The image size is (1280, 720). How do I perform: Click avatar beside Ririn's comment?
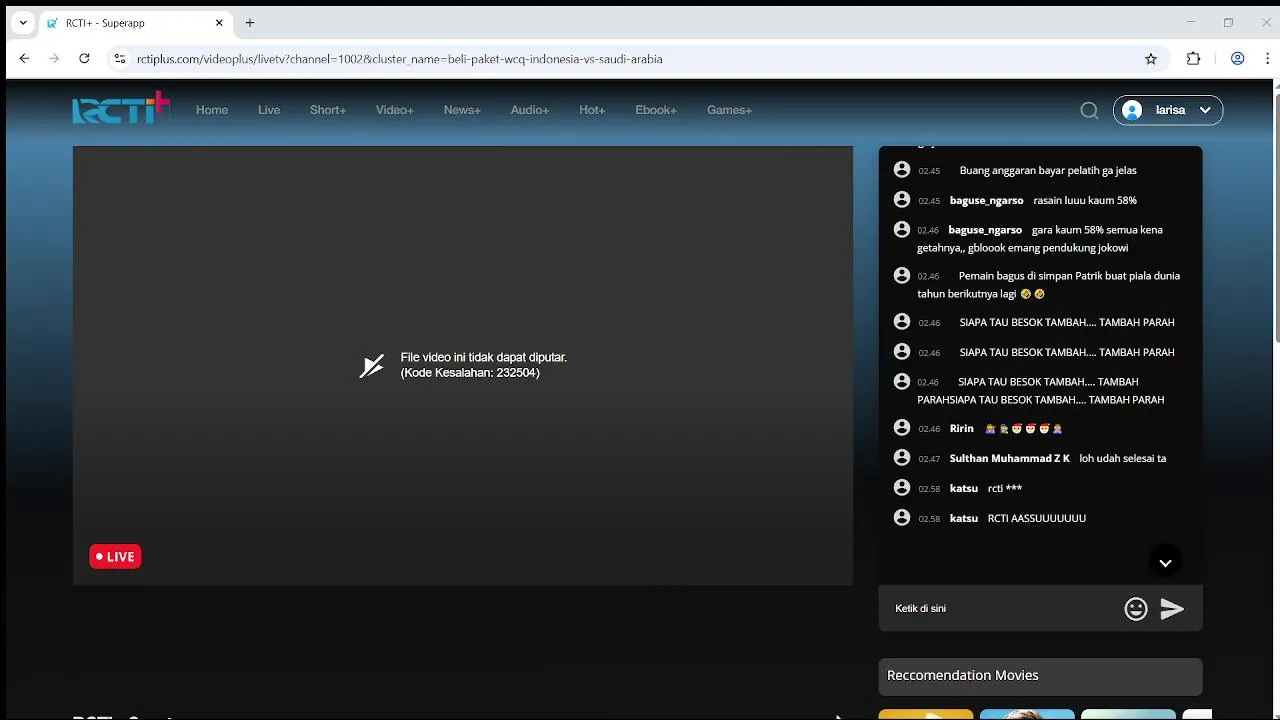(x=902, y=428)
